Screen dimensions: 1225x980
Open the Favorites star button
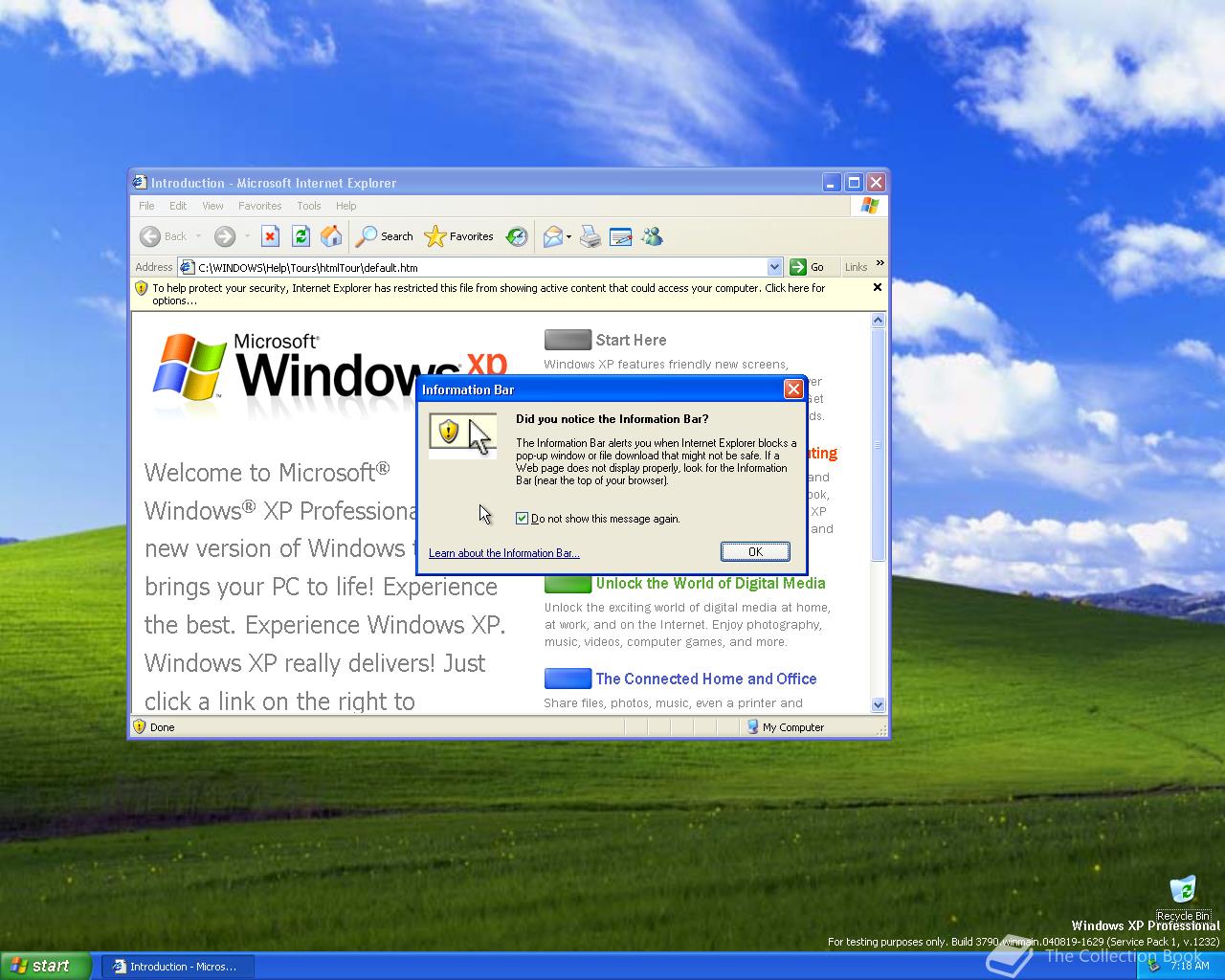tap(459, 236)
